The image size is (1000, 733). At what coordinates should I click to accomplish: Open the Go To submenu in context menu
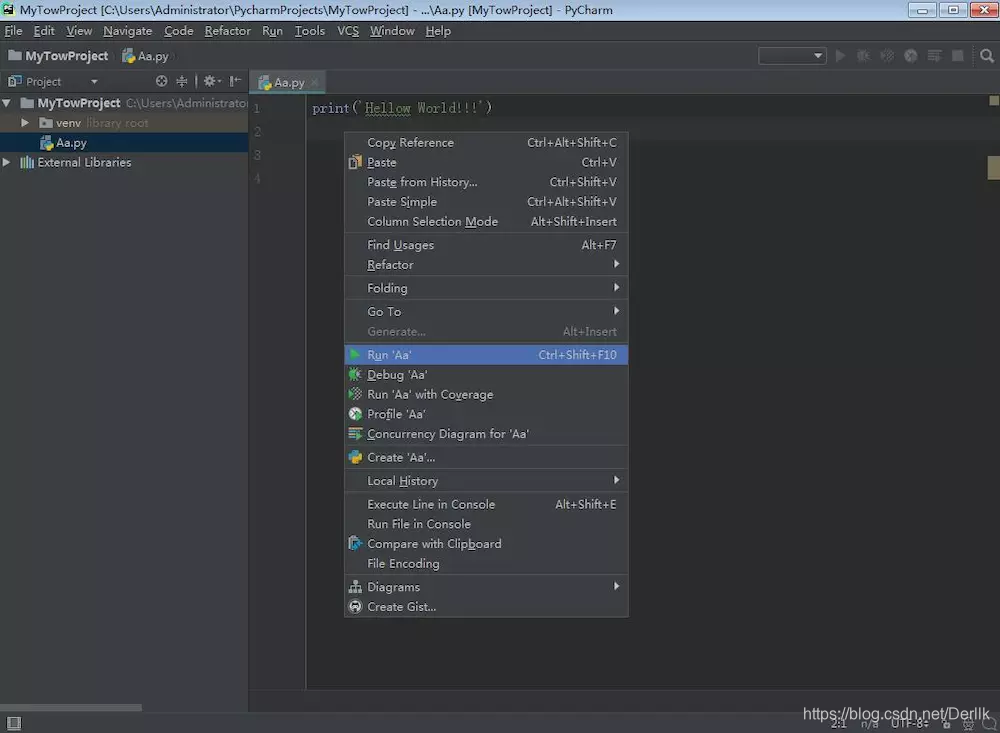(486, 311)
